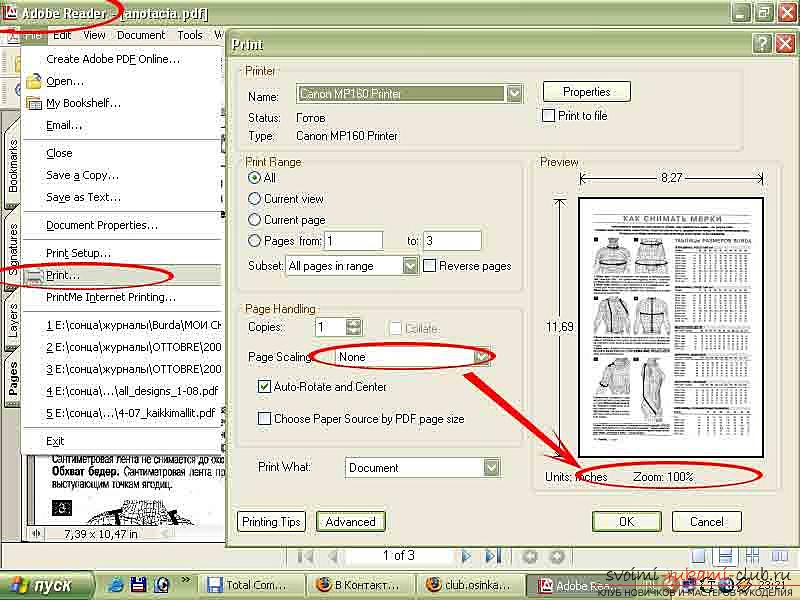Click the next view round button

pos(557,556)
